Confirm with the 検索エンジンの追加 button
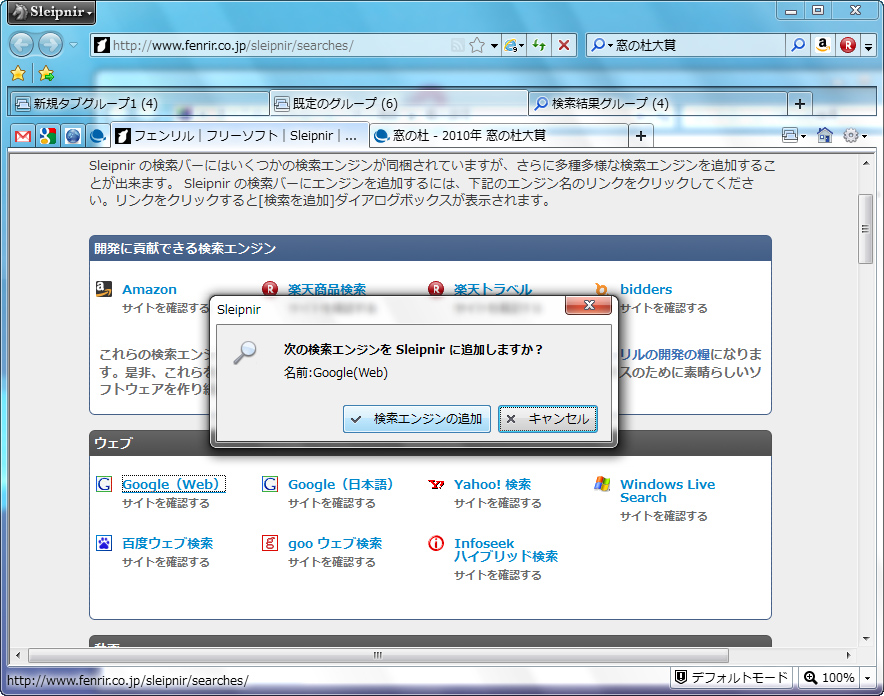 [x=416, y=420]
